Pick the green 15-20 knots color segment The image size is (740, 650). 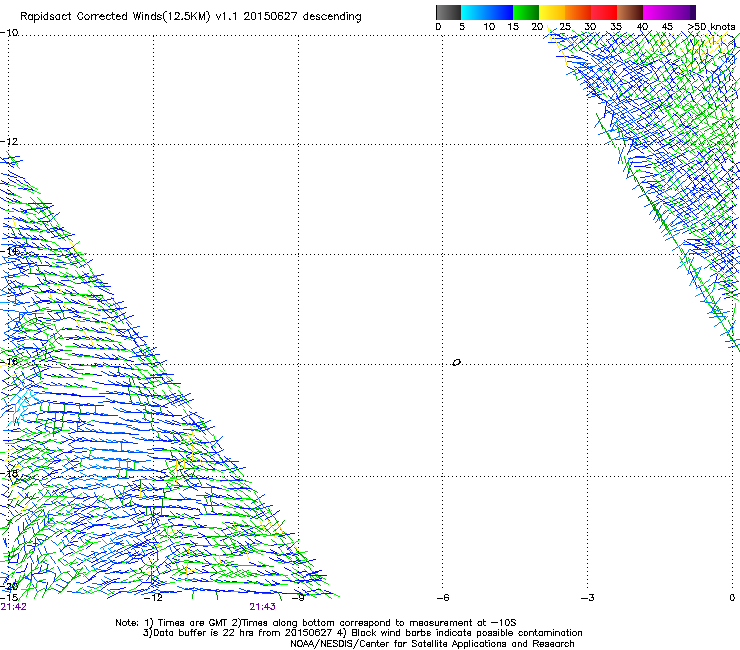coord(526,12)
